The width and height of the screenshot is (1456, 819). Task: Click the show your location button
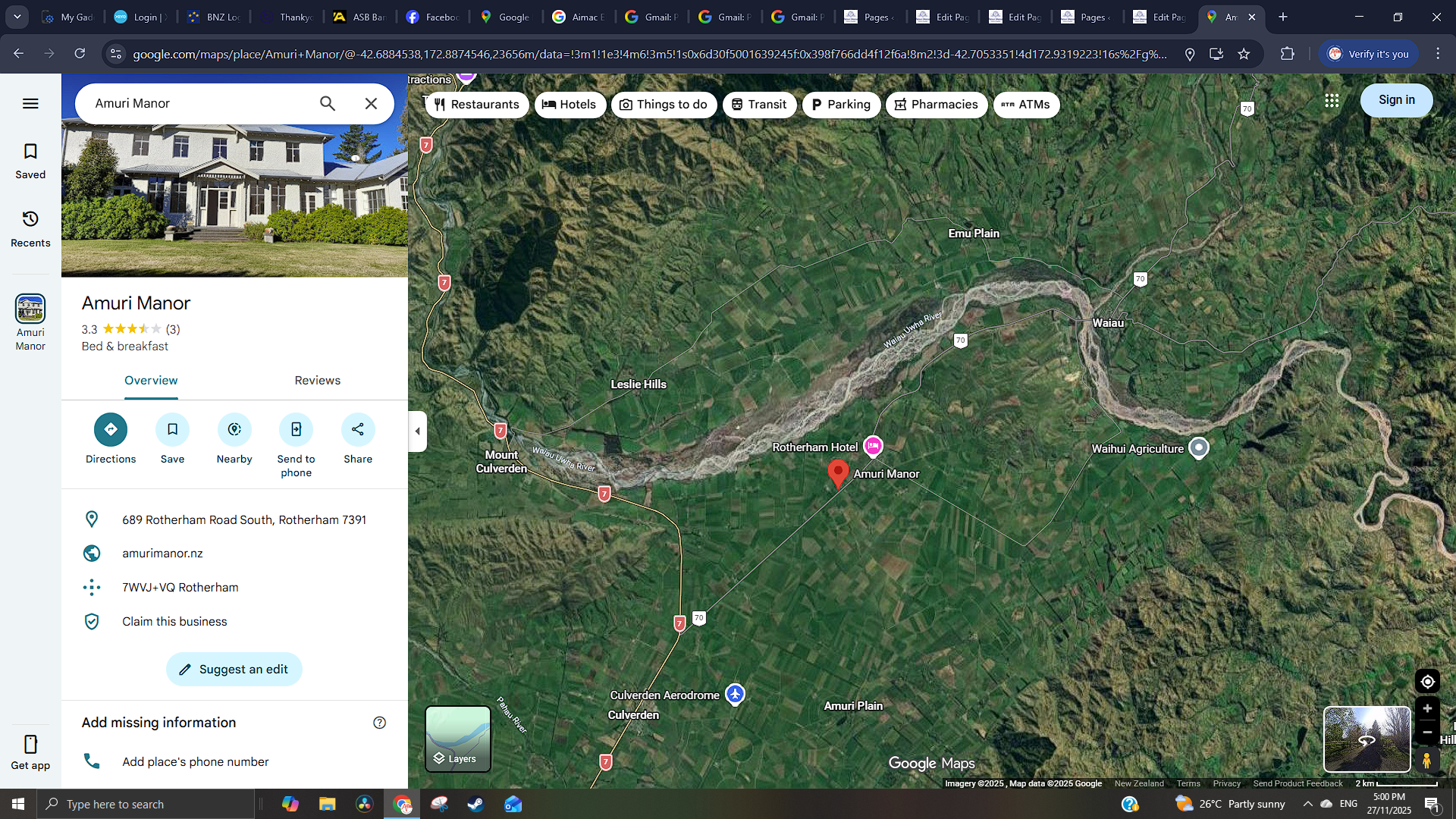point(1427,681)
